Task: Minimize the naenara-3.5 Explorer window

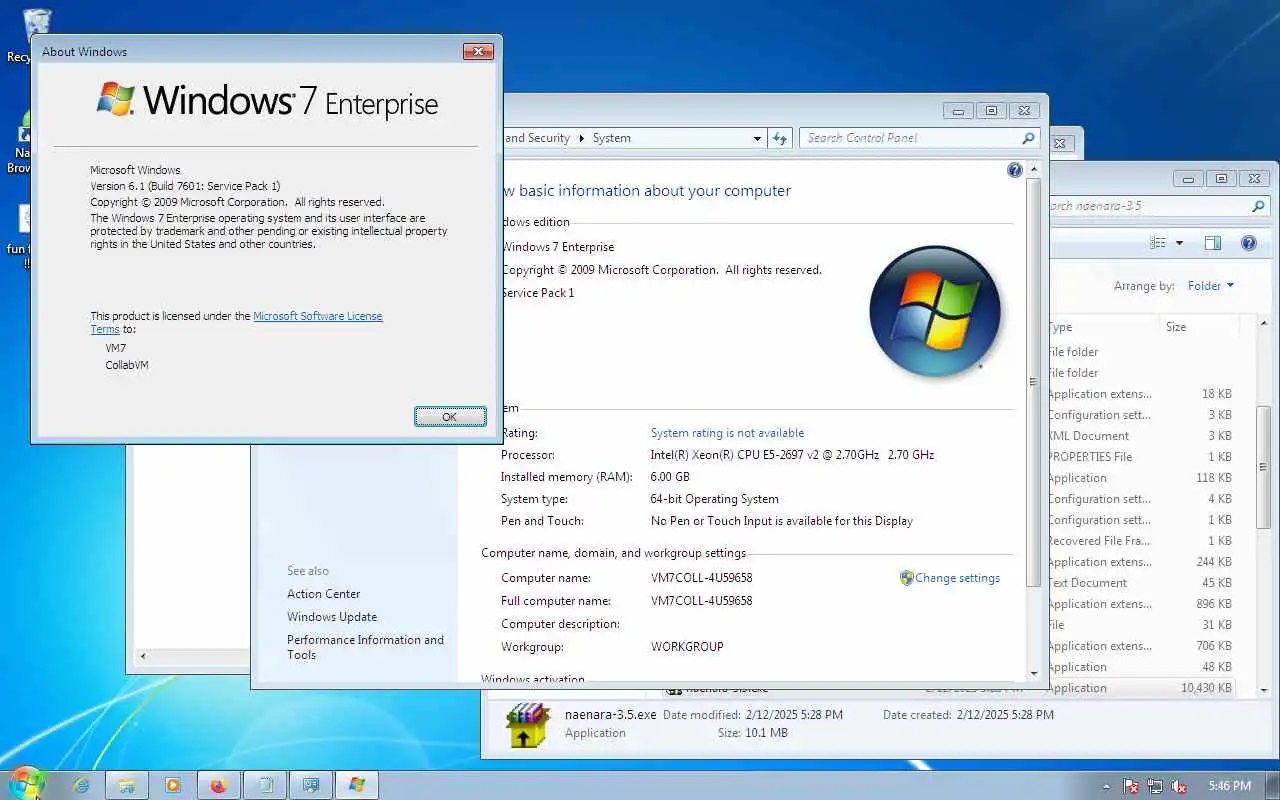Action: point(1189,179)
